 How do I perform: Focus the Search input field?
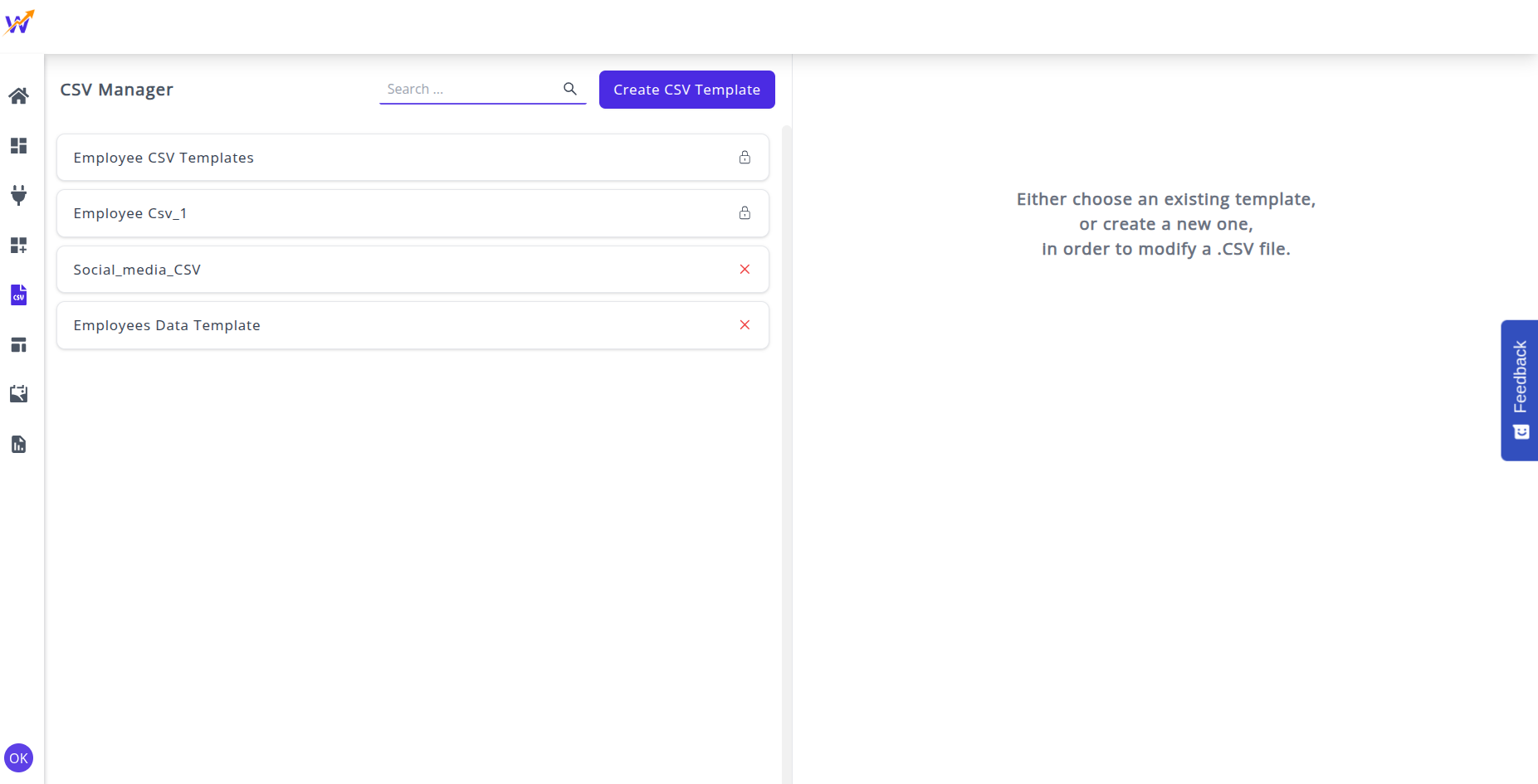469,89
